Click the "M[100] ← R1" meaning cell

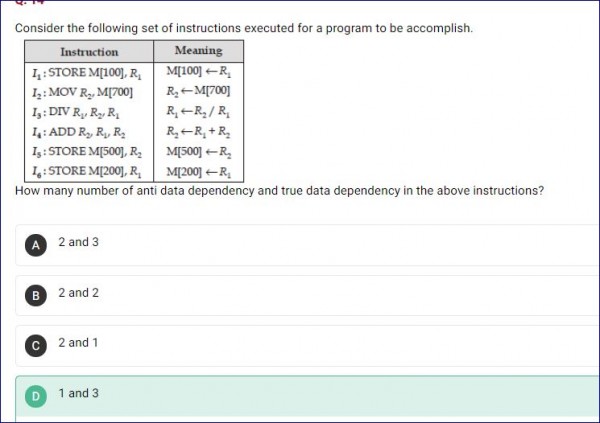tap(198, 73)
